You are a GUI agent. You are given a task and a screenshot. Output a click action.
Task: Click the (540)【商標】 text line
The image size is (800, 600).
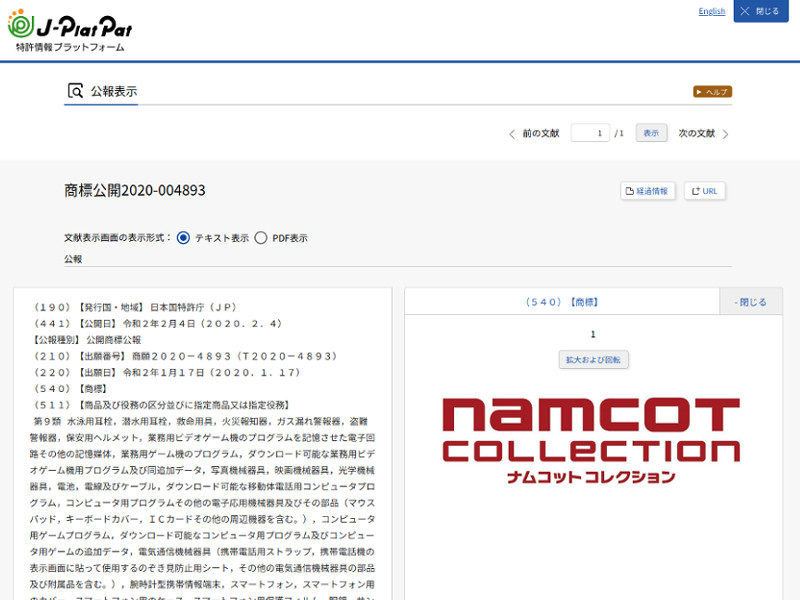point(70,389)
